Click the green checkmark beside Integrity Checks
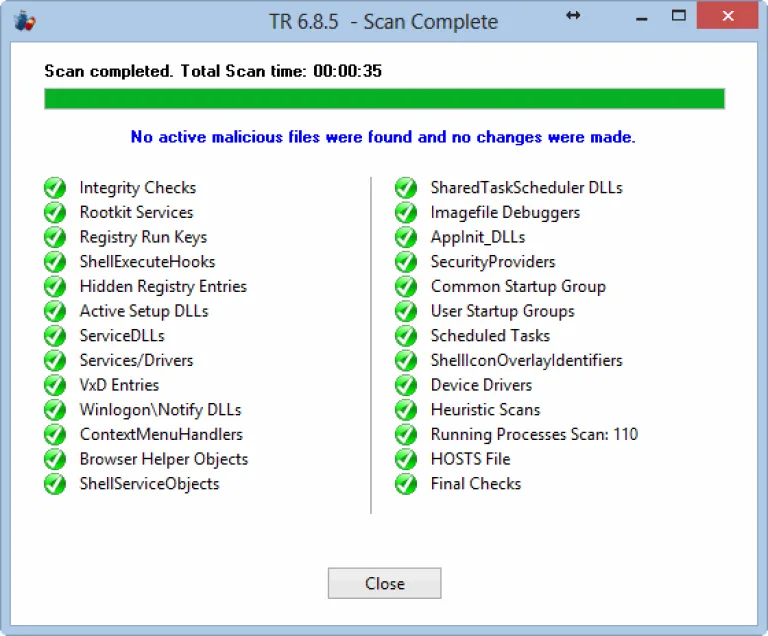The image size is (768, 636). coord(55,188)
